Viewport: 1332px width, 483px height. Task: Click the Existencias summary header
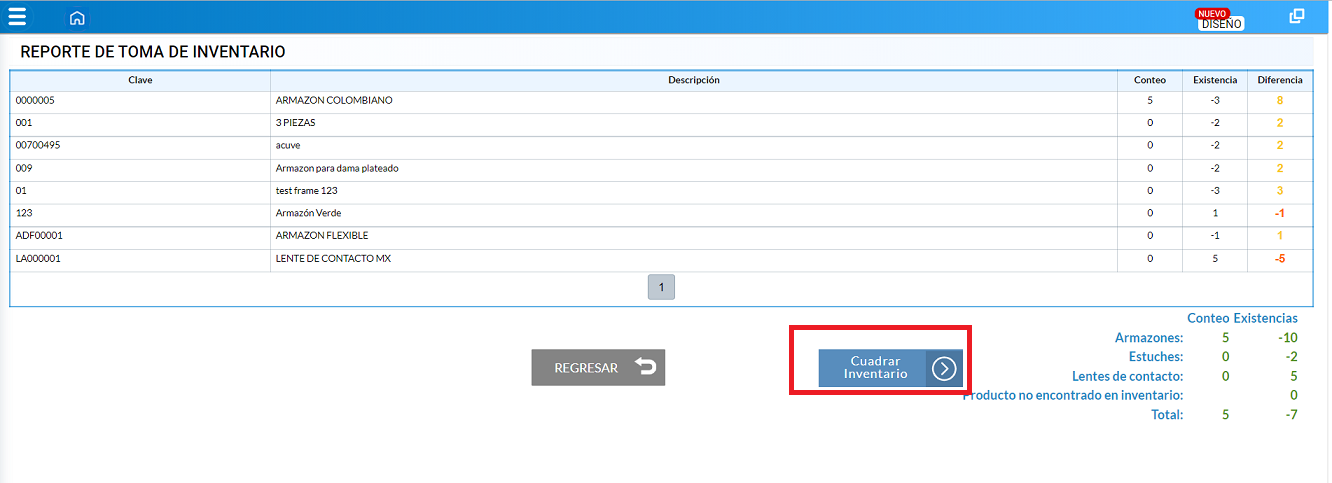click(1266, 318)
